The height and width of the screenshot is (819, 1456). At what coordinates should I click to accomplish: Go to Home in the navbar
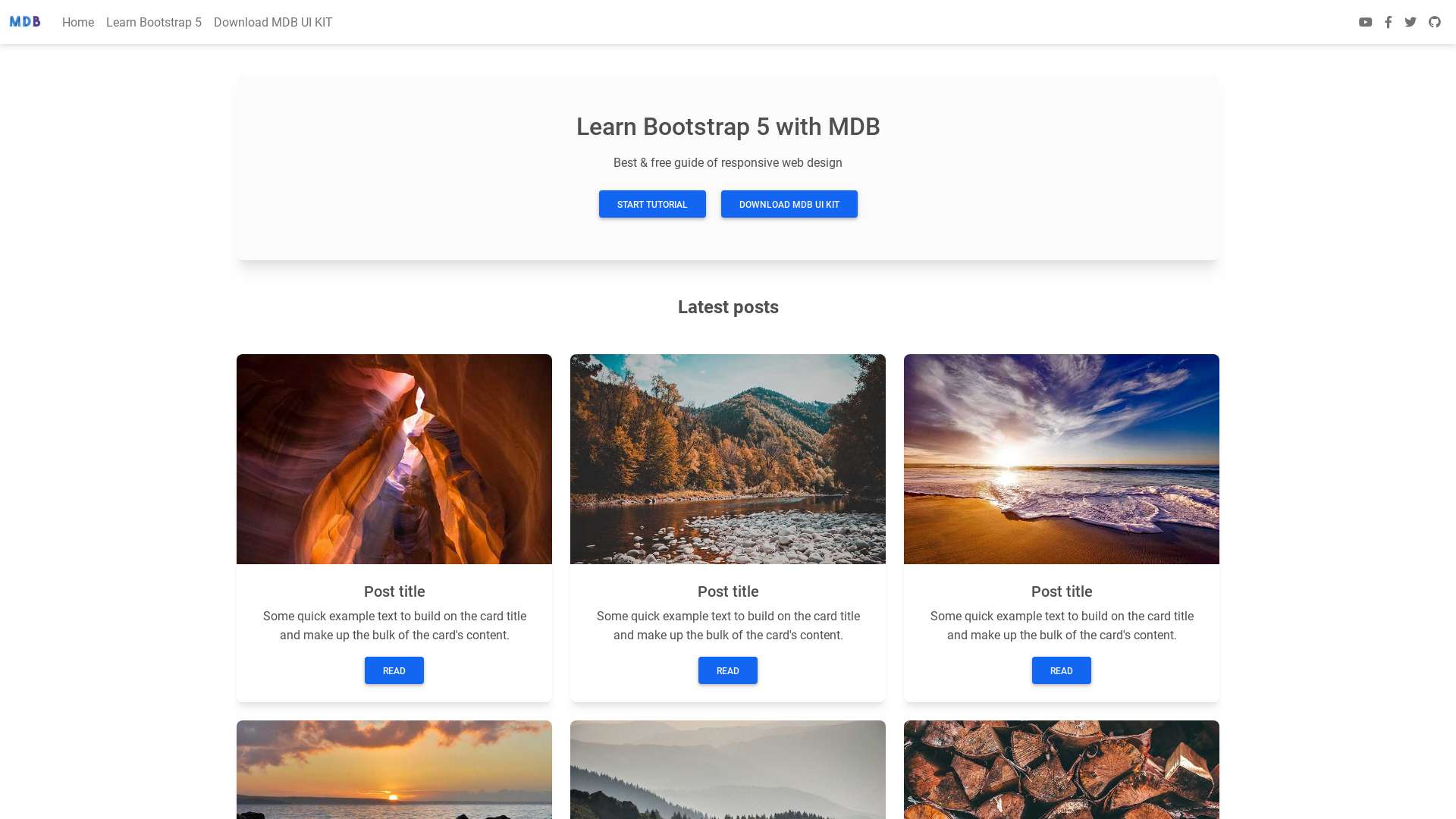[78, 22]
